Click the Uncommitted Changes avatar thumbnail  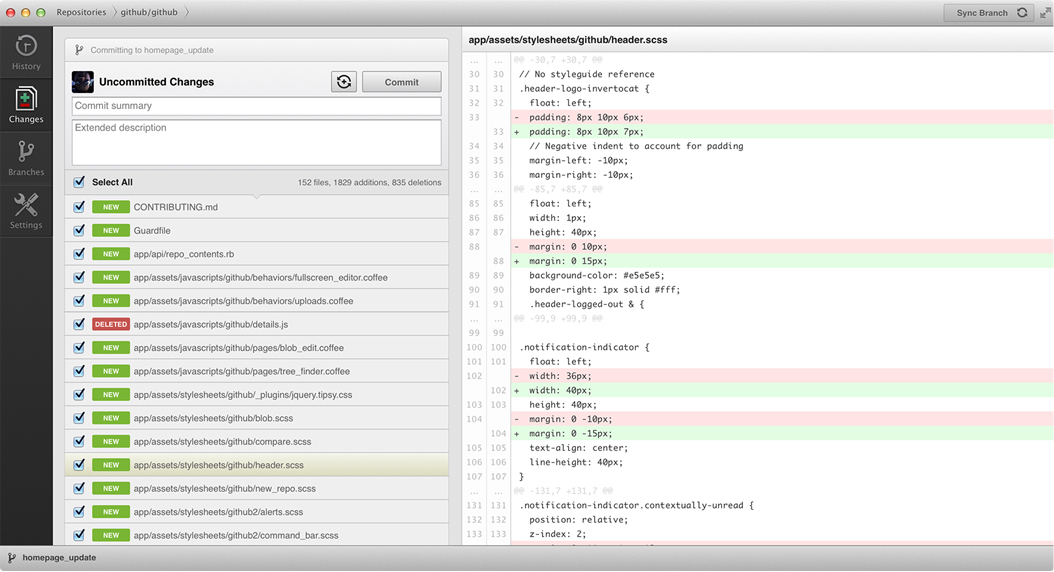coord(83,82)
